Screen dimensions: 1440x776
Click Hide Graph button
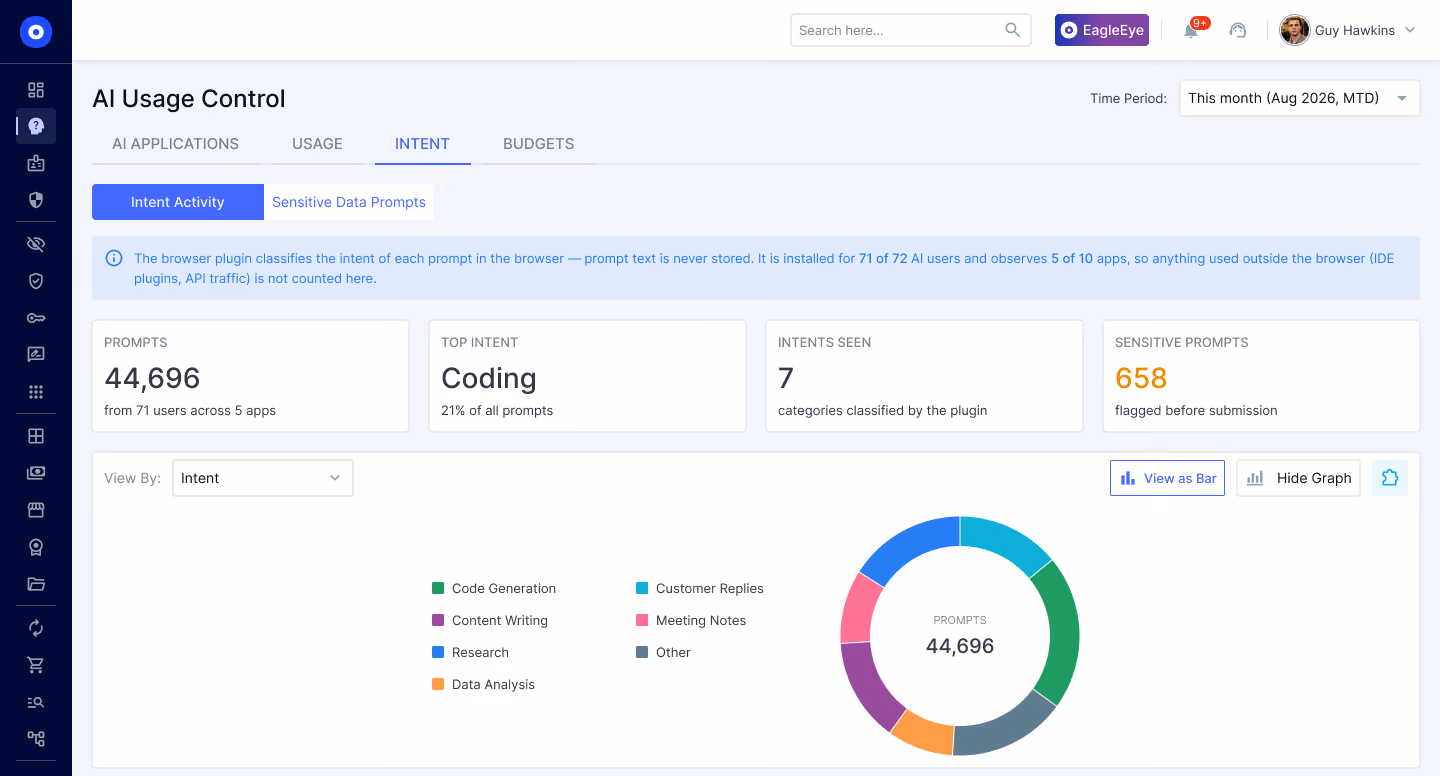pos(1298,478)
